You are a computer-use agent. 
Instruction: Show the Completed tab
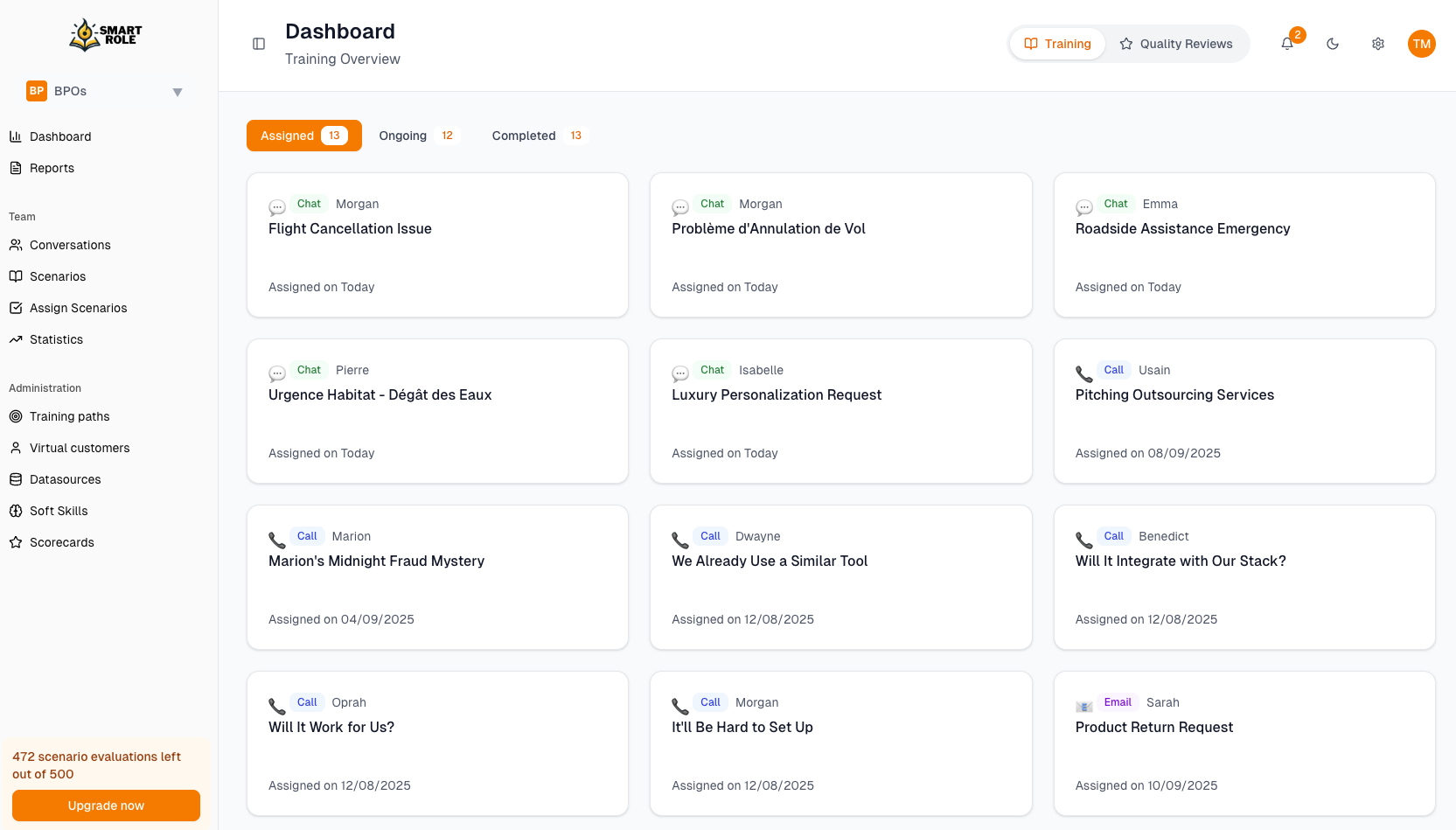coord(536,136)
